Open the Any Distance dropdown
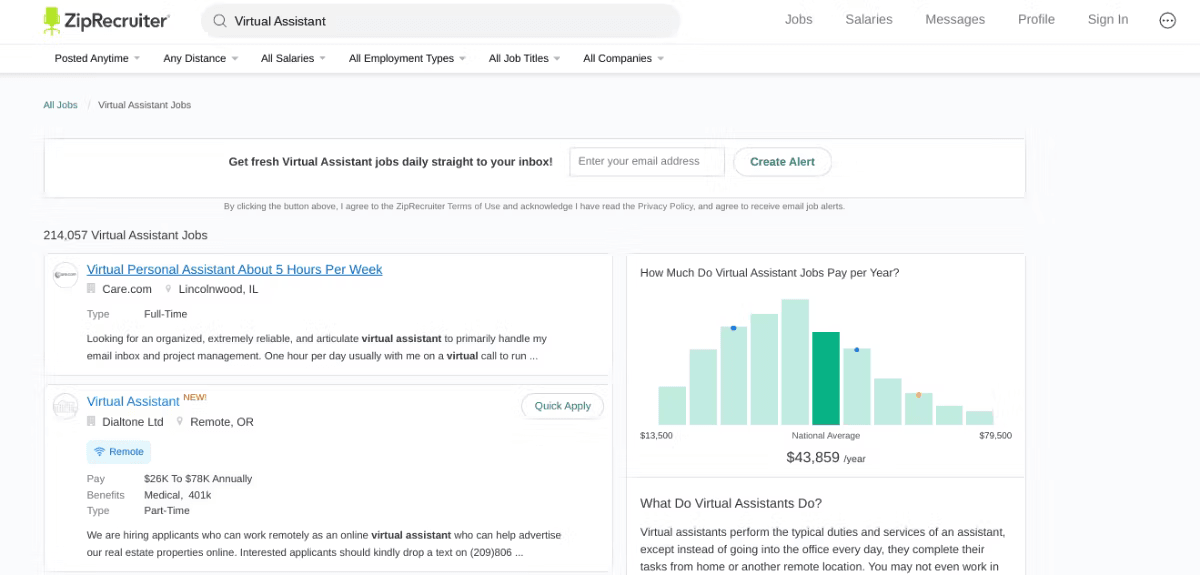The width and height of the screenshot is (1200, 575). click(201, 58)
